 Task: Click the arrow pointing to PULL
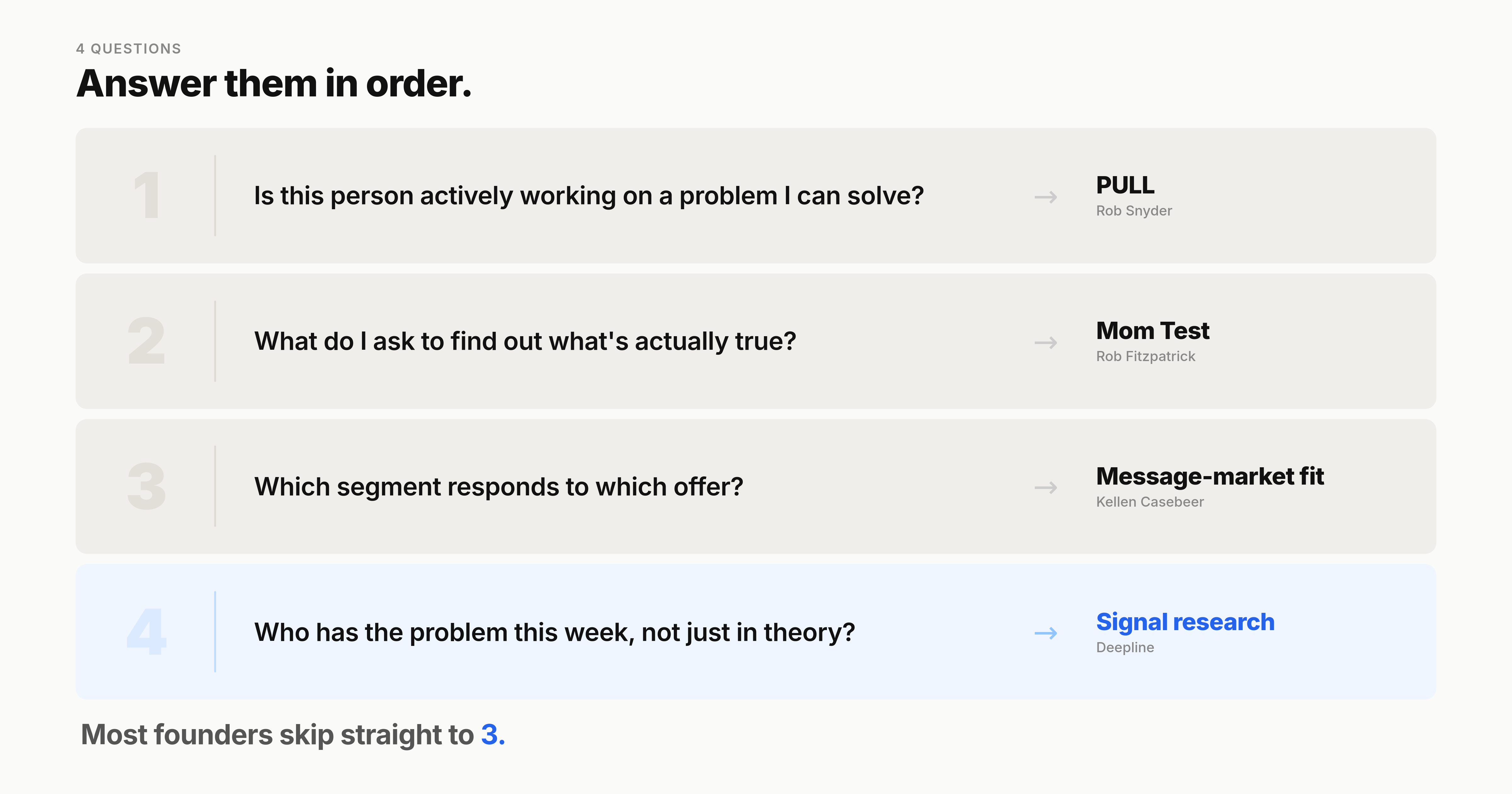click(1045, 197)
